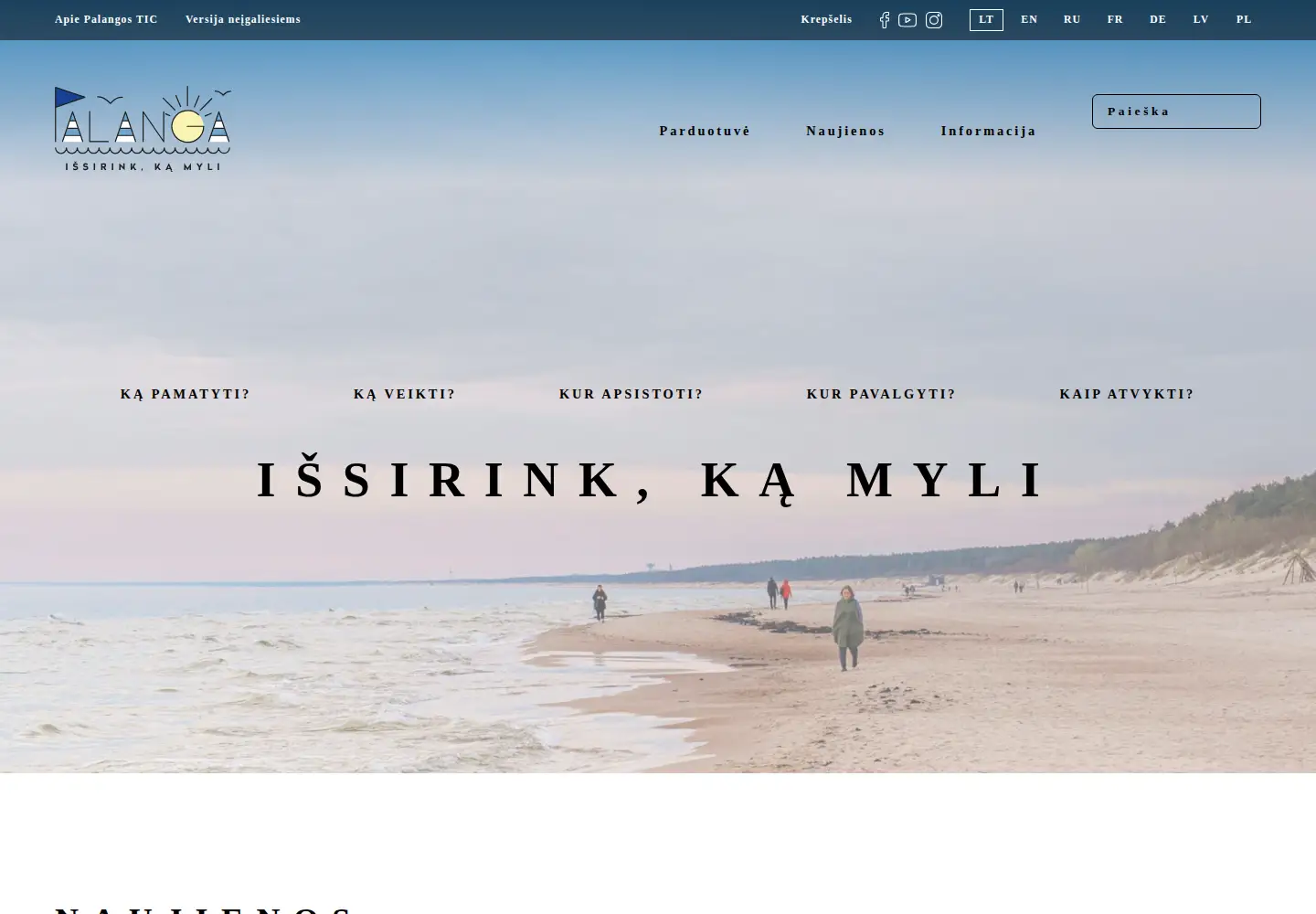The width and height of the screenshot is (1316, 914).
Task: Switch language to DE
Action: pos(1158,20)
